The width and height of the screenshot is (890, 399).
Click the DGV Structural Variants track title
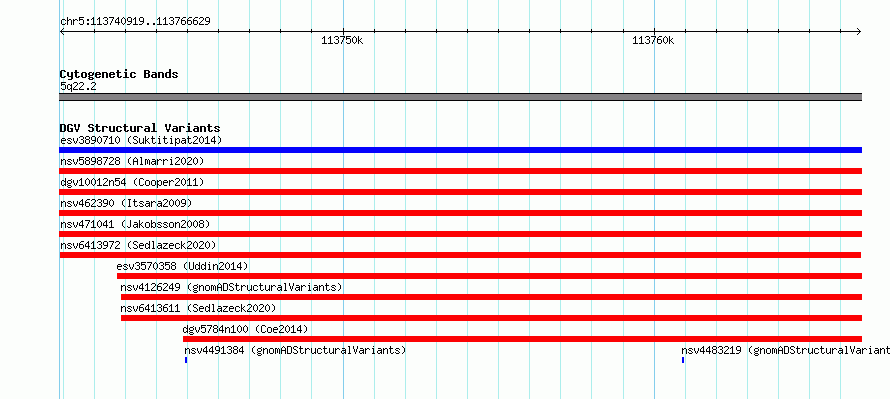(x=140, y=128)
